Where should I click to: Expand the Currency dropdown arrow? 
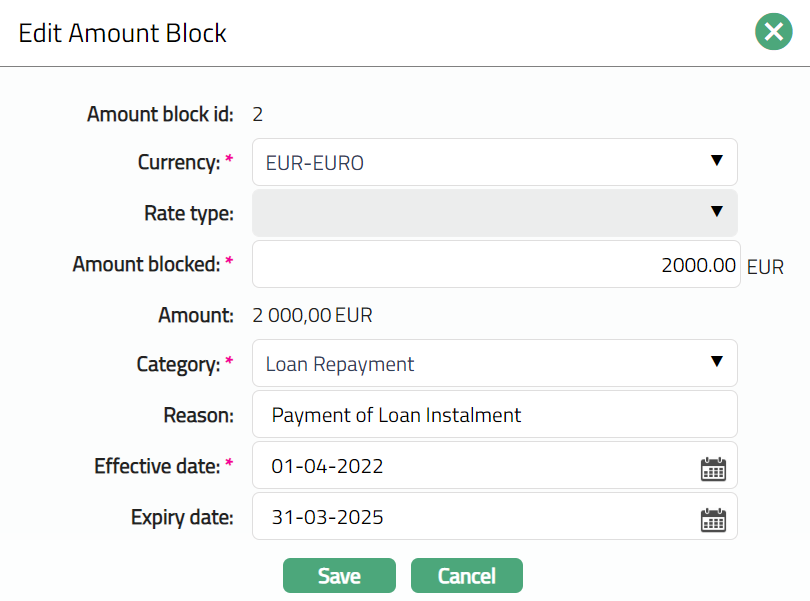(716, 161)
